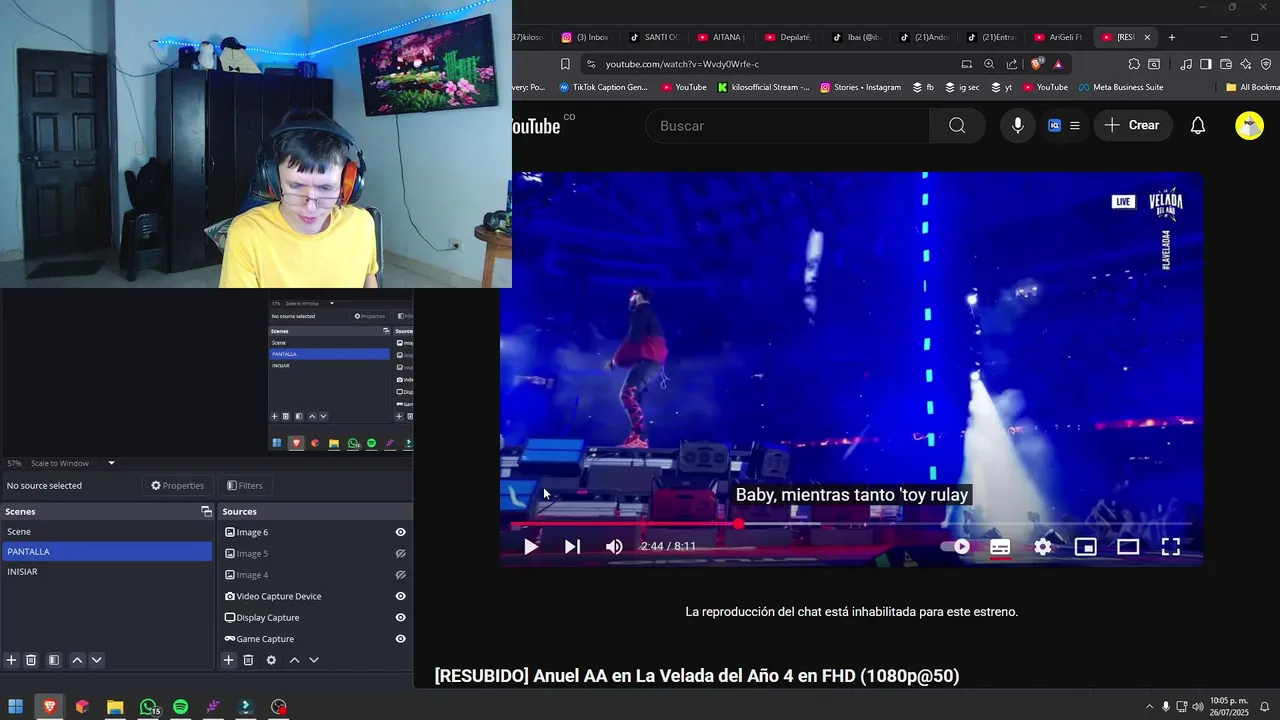This screenshot has width=1280, height=720.
Task: Open the Scale to Window dropdown
Action: click(x=72, y=463)
